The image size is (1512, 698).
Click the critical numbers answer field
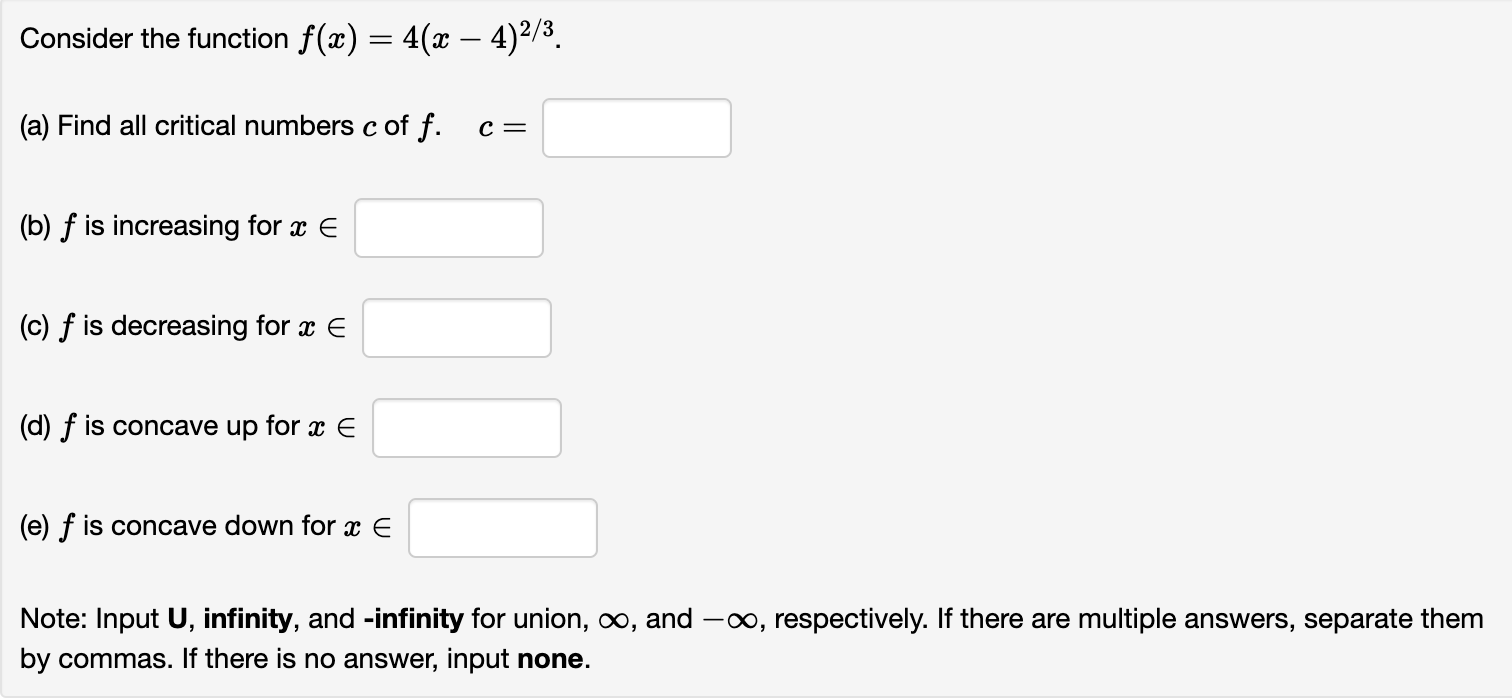(636, 127)
